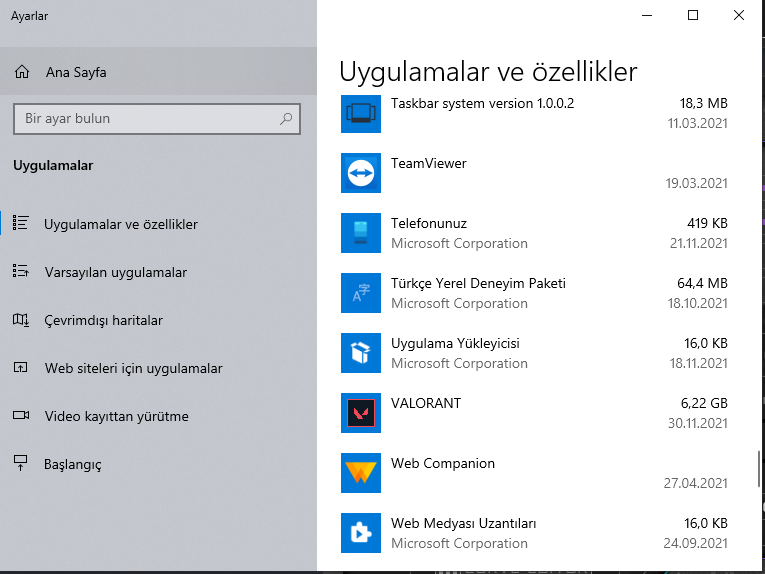Click Web Companion date 27.04.2021
The image size is (765, 574).
click(695, 483)
